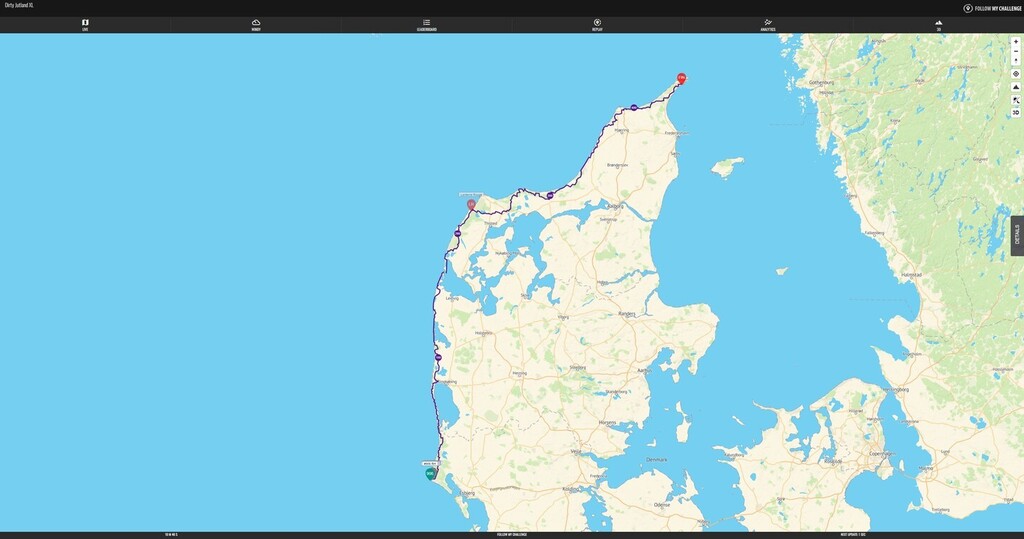Reset map bearing with compass button
Image resolution: width=1024 pixels, height=539 pixels.
click(1016, 61)
